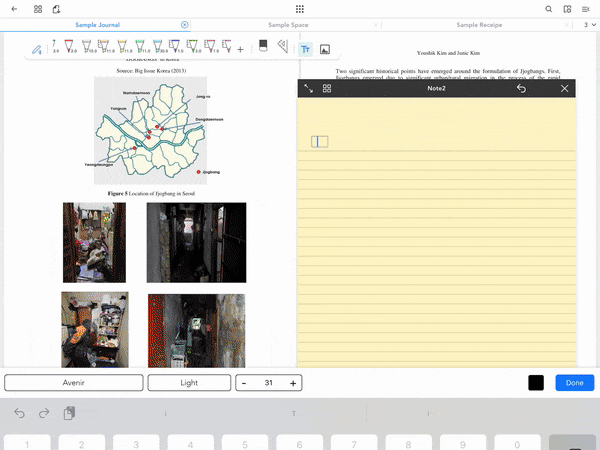Tap the Seoul Jjogbang location map
Image resolution: width=600 pixels, height=450 pixels.
click(150, 130)
